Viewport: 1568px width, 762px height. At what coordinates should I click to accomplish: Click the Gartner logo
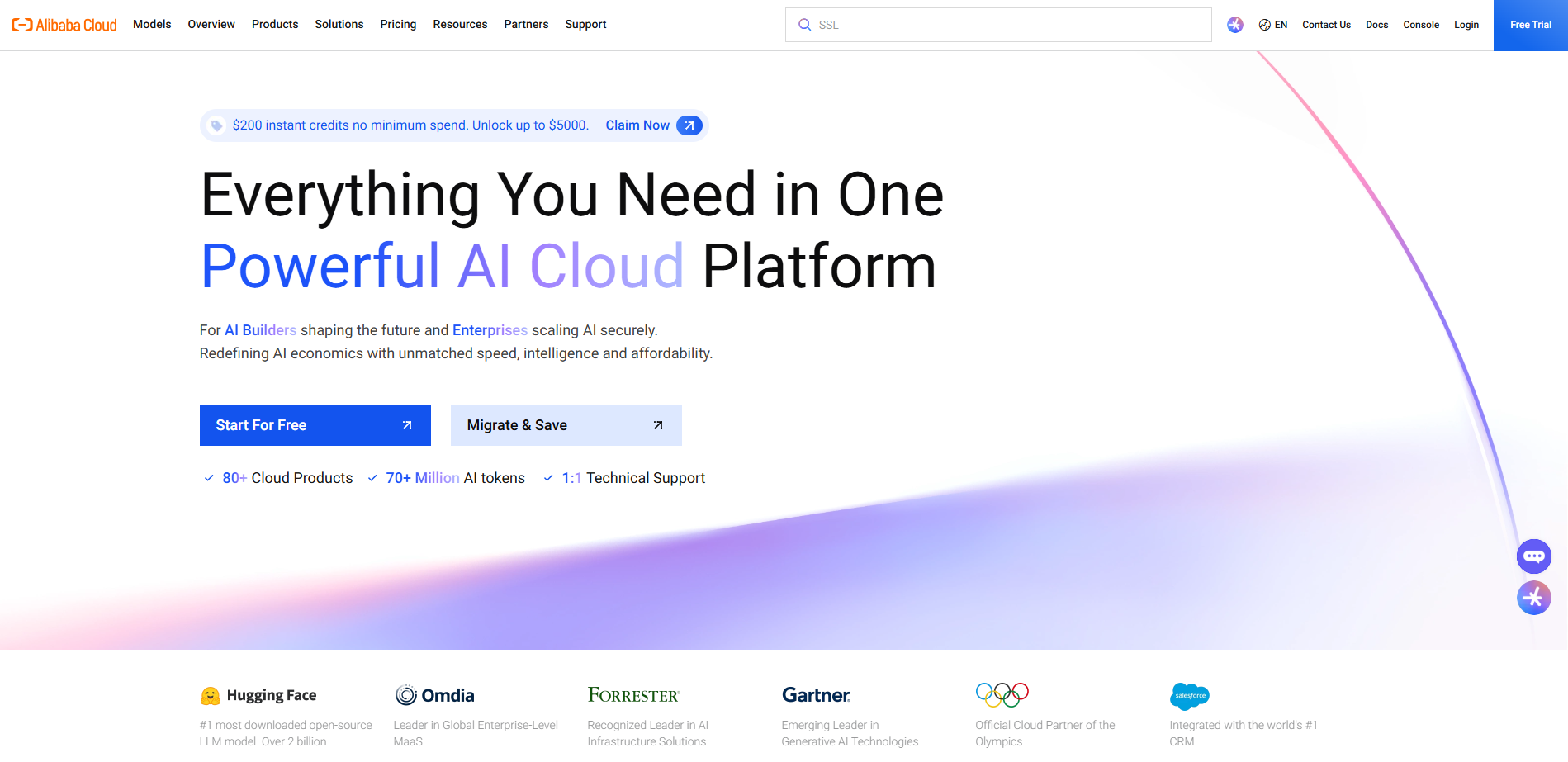(x=816, y=695)
